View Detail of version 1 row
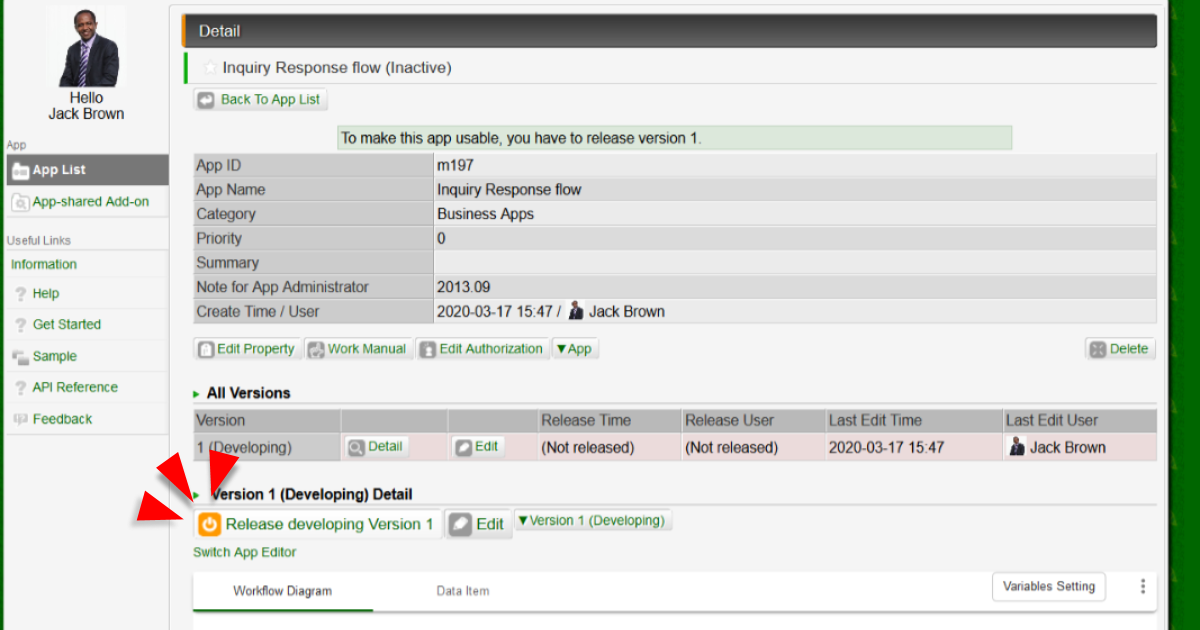 point(376,447)
